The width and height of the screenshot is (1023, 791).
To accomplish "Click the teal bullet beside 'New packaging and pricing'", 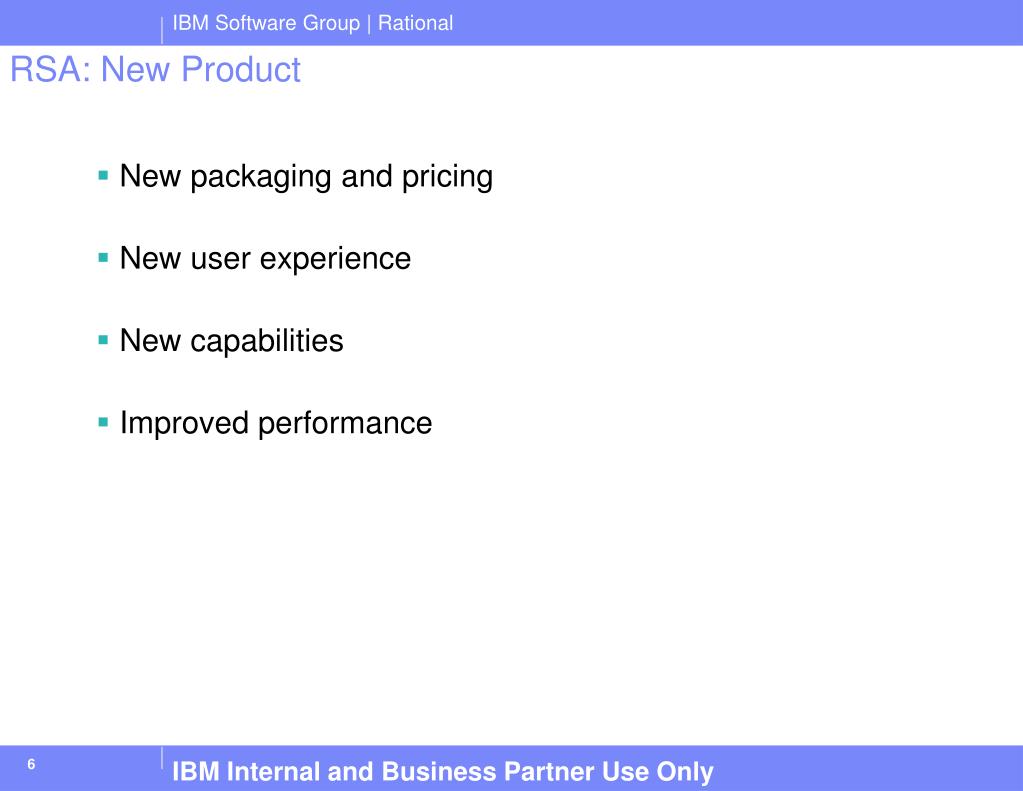I will click(x=103, y=175).
